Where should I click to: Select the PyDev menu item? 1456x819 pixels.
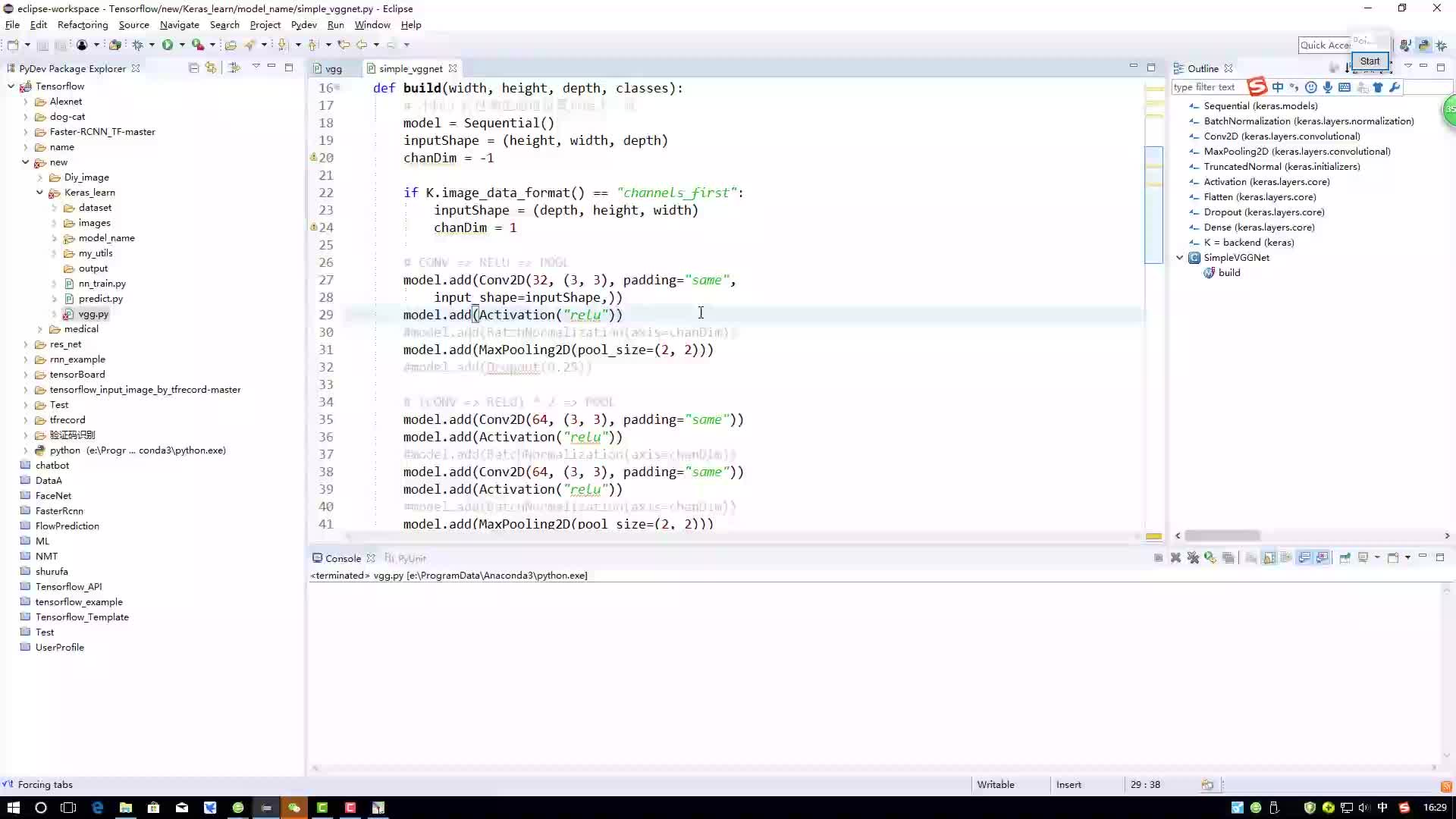pos(303,24)
